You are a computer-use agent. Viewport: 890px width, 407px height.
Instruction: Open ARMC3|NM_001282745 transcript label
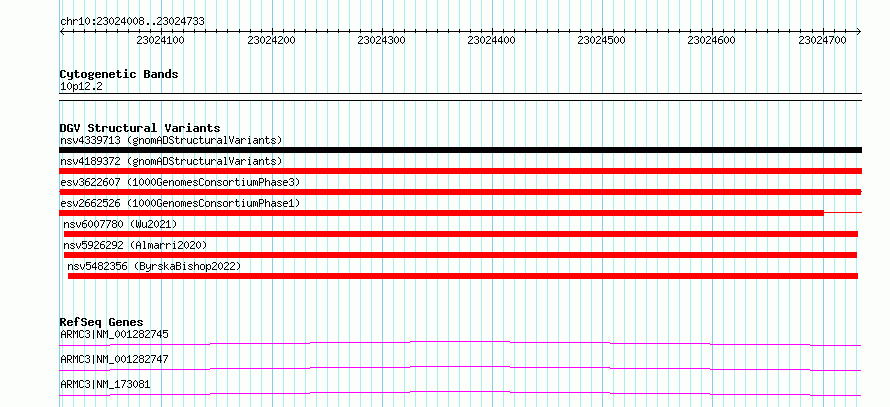coord(114,334)
